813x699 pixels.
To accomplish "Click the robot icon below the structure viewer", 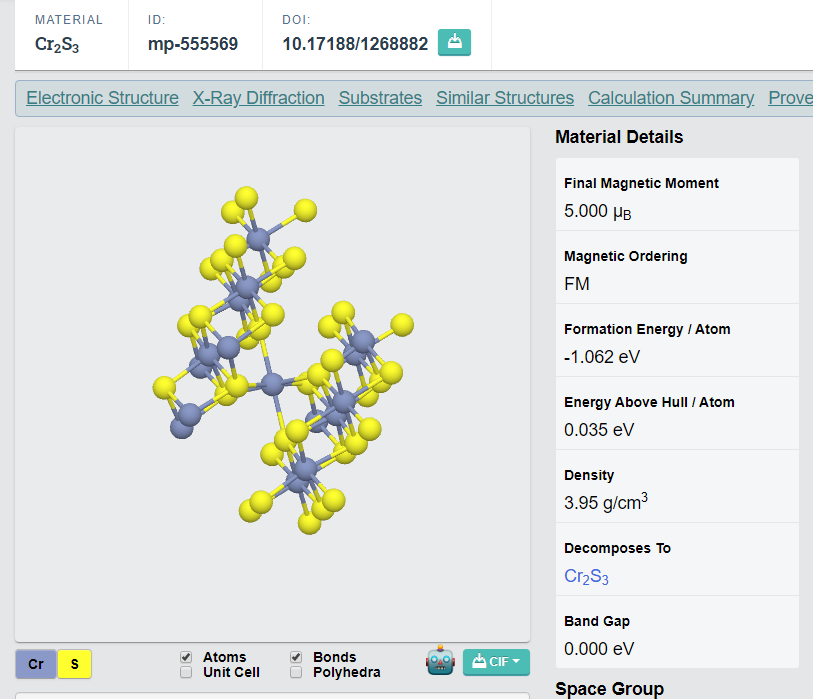I will [440, 661].
